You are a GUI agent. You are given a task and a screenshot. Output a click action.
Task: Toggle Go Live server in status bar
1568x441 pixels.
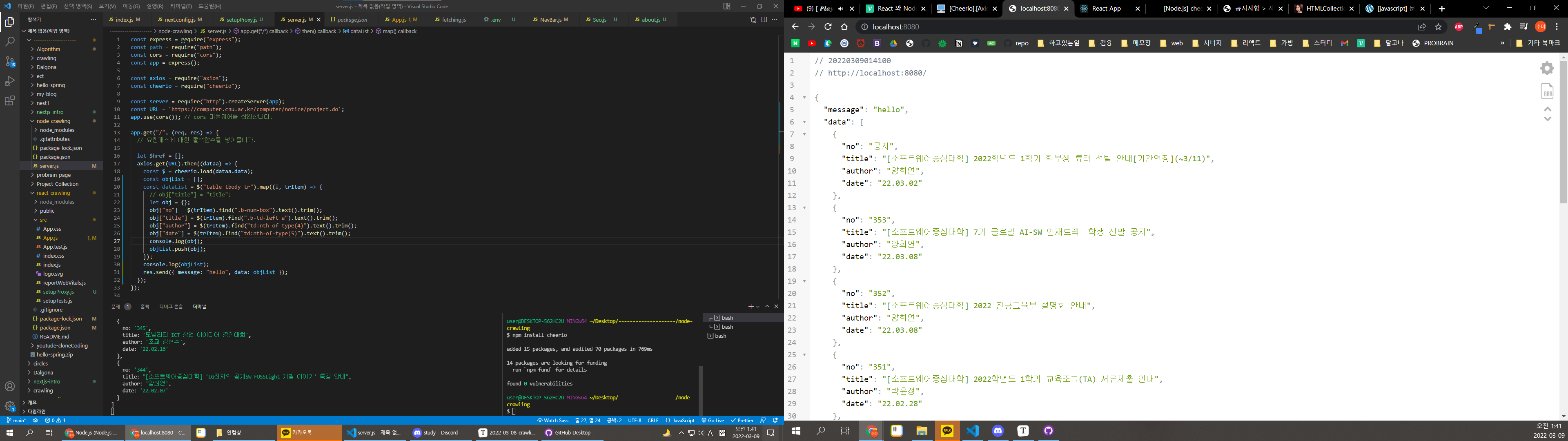[x=713, y=420]
